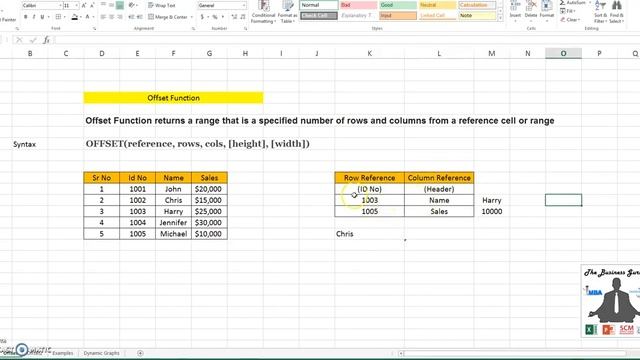
Task: Apply the Note cell style
Action: pos(477,16)
